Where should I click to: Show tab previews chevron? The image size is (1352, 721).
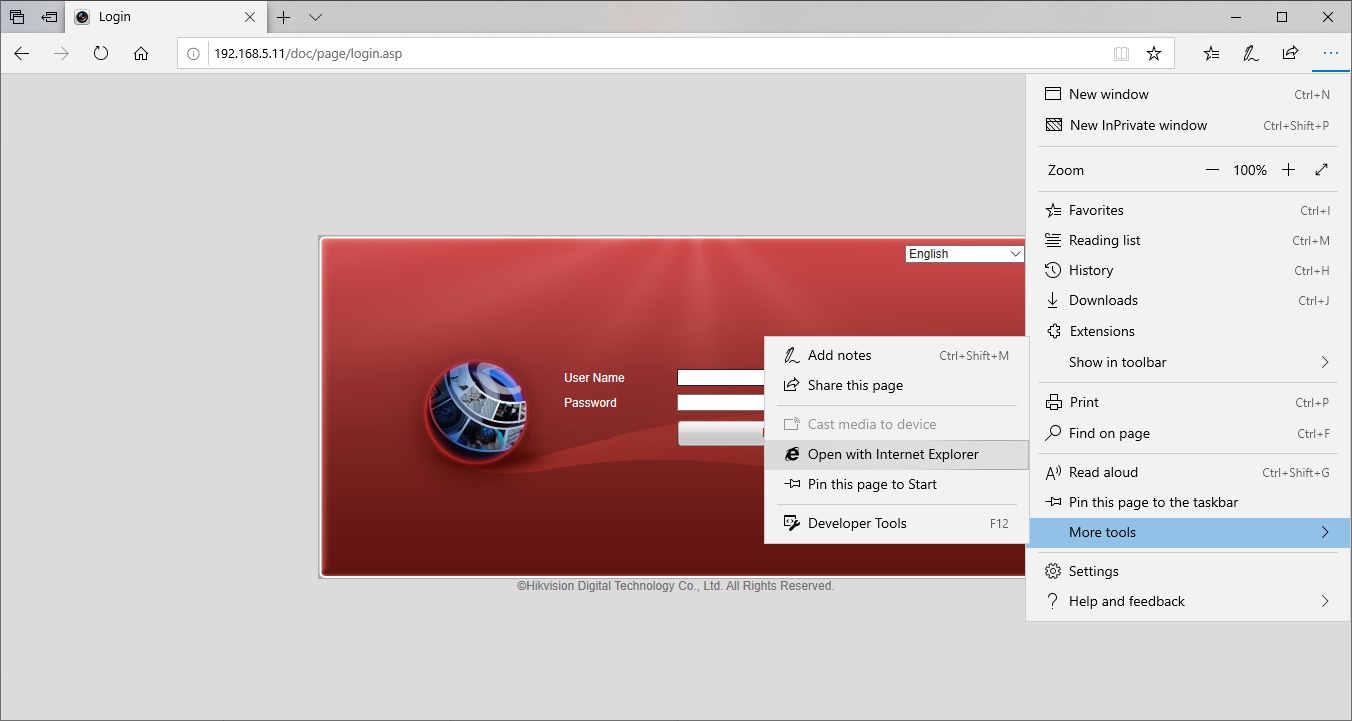315,17
